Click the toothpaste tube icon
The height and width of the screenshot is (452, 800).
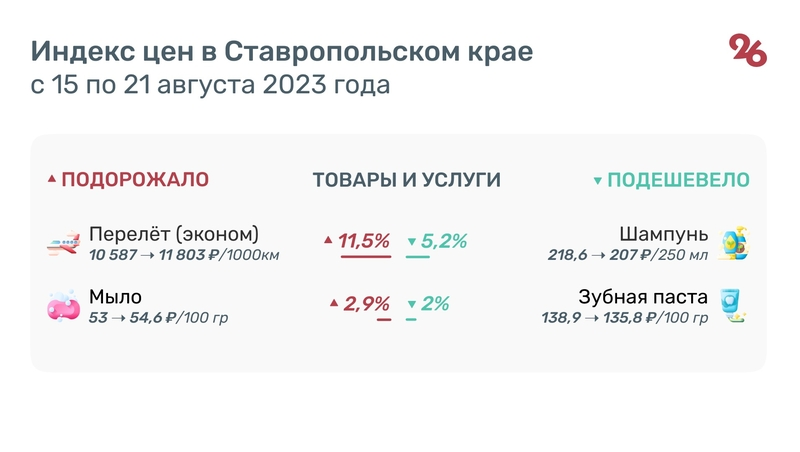pyautogui.click(x=735, y=305)
